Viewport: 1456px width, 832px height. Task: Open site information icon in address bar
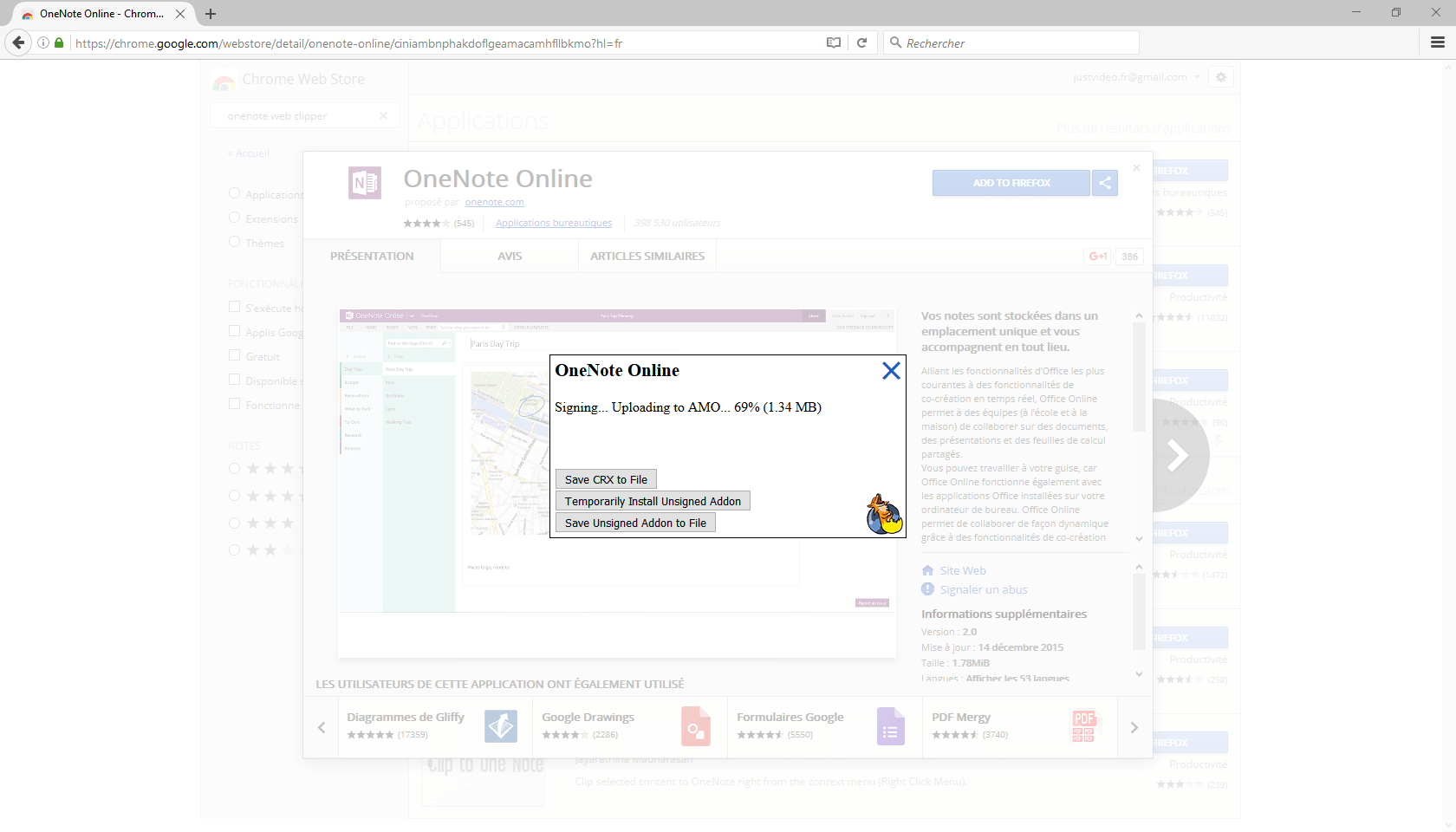(43, 42)
